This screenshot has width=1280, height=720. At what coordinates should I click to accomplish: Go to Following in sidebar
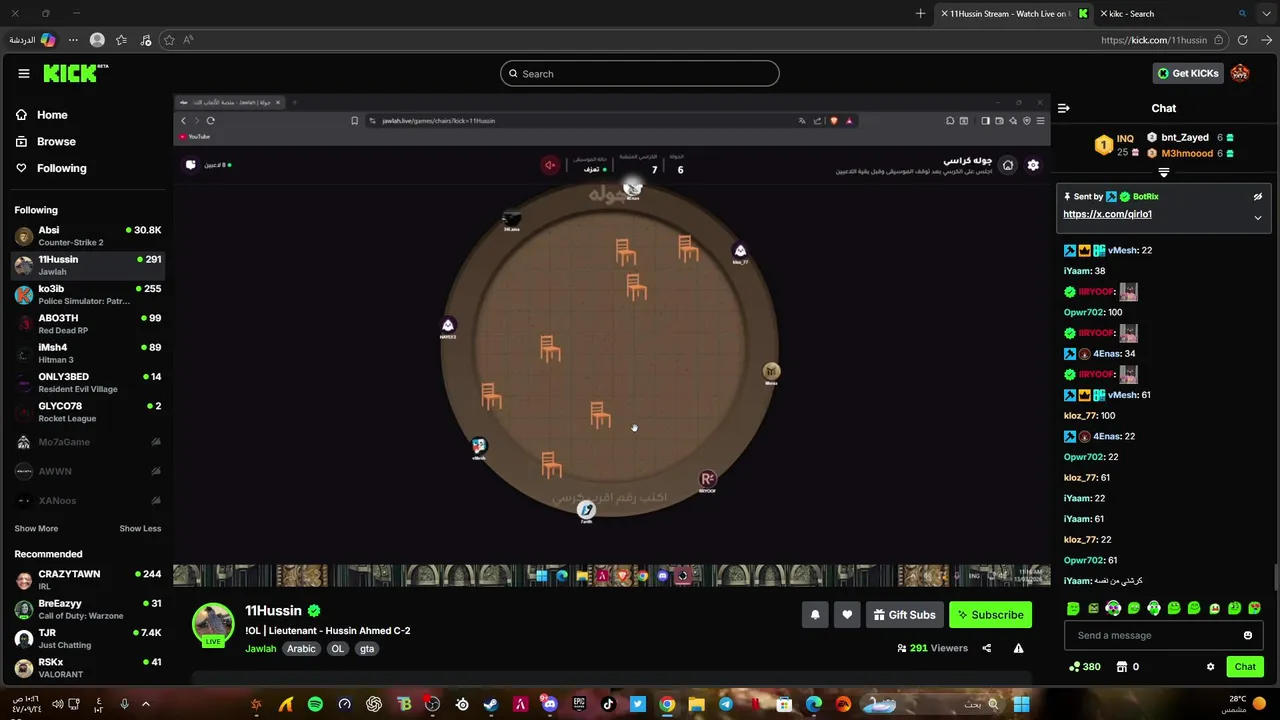[50, 168]
